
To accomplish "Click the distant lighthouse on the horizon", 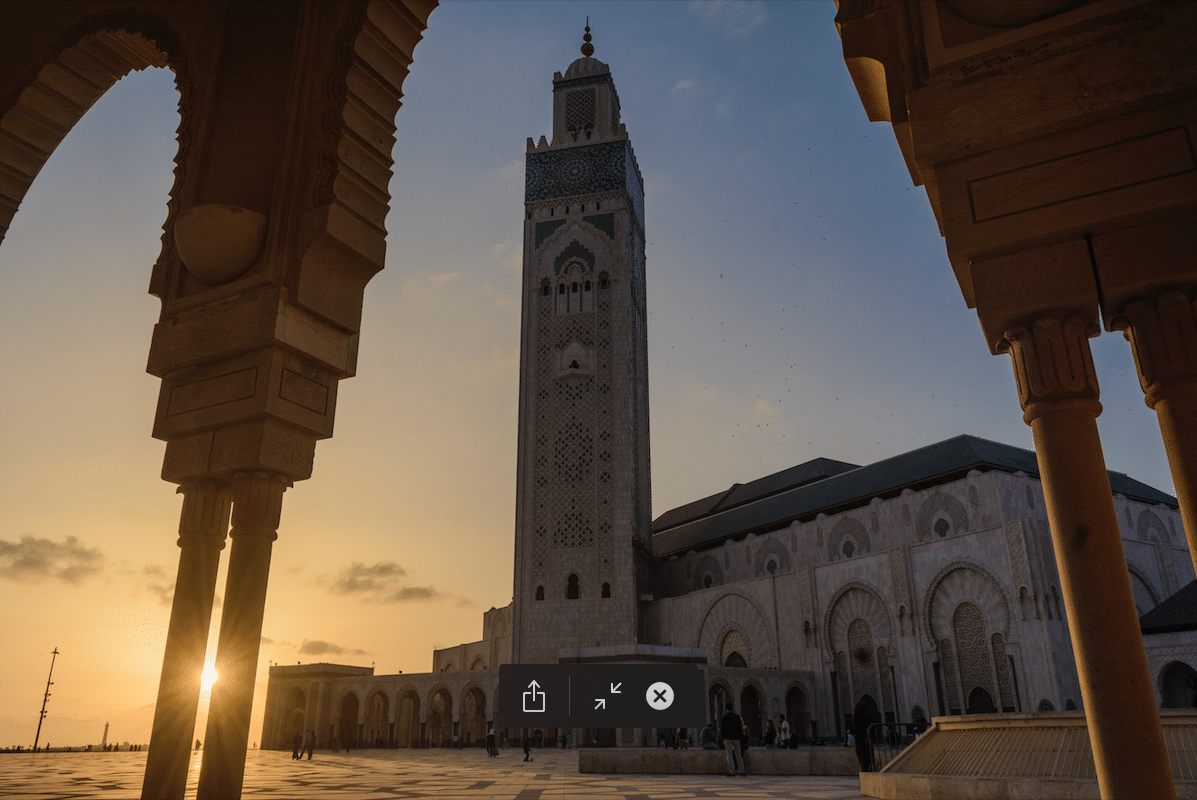I will click(x=105, y=734).
